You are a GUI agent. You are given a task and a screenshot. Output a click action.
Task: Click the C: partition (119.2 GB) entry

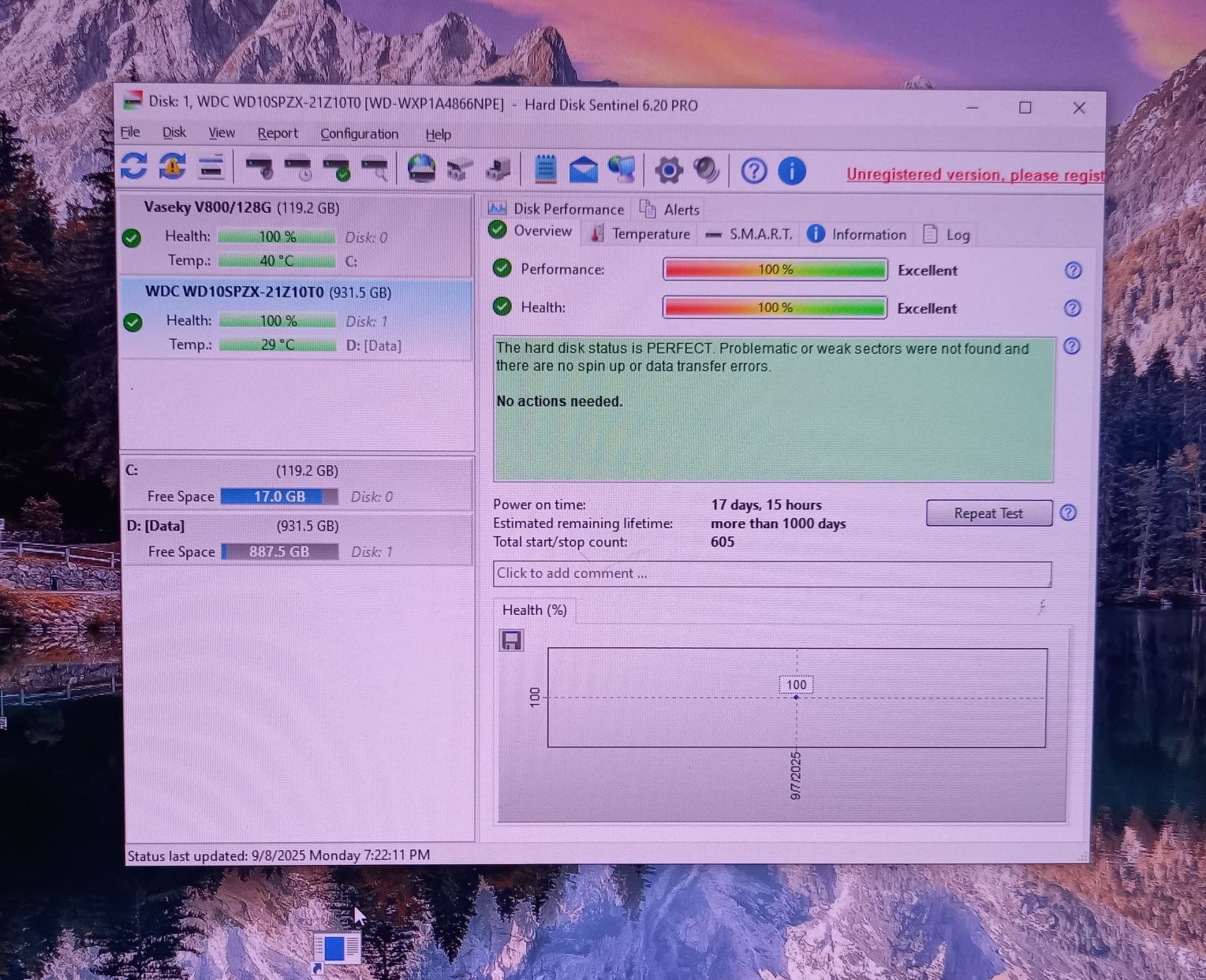[x=298, y=483]
